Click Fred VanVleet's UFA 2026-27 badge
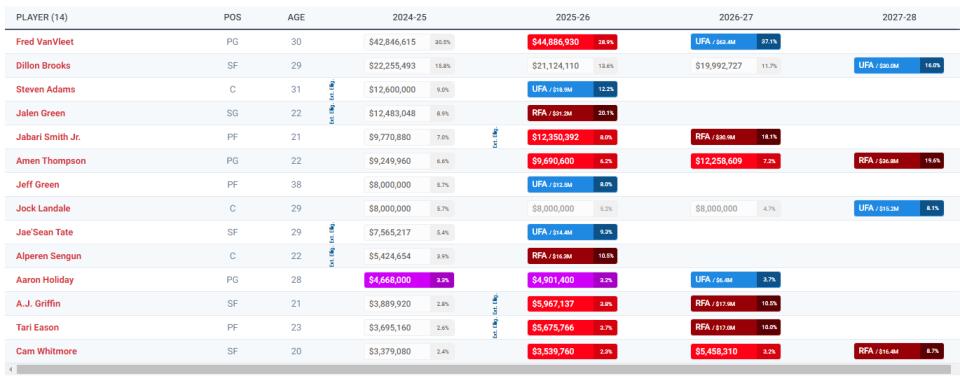 [735, 42]
